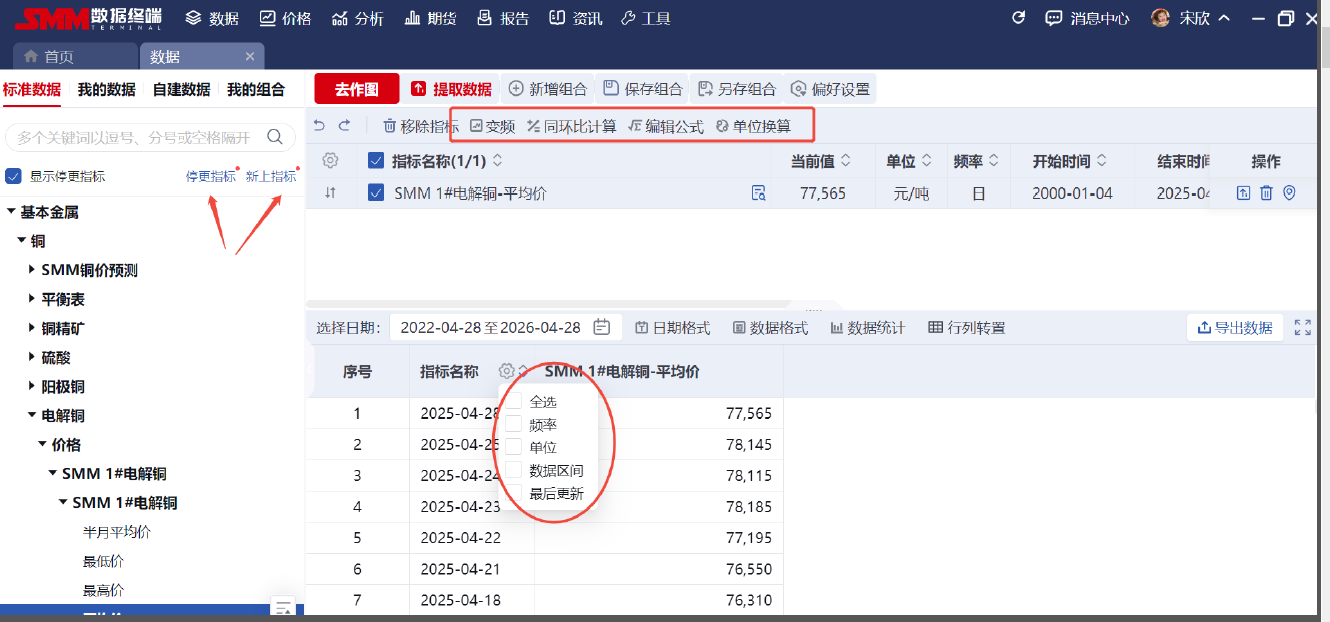Image resolution: width=1330 pixels, height=622 pixels.
Task: Click the refresh icon in top bar
Action: pyautogui.click(x=1019, y=18)
